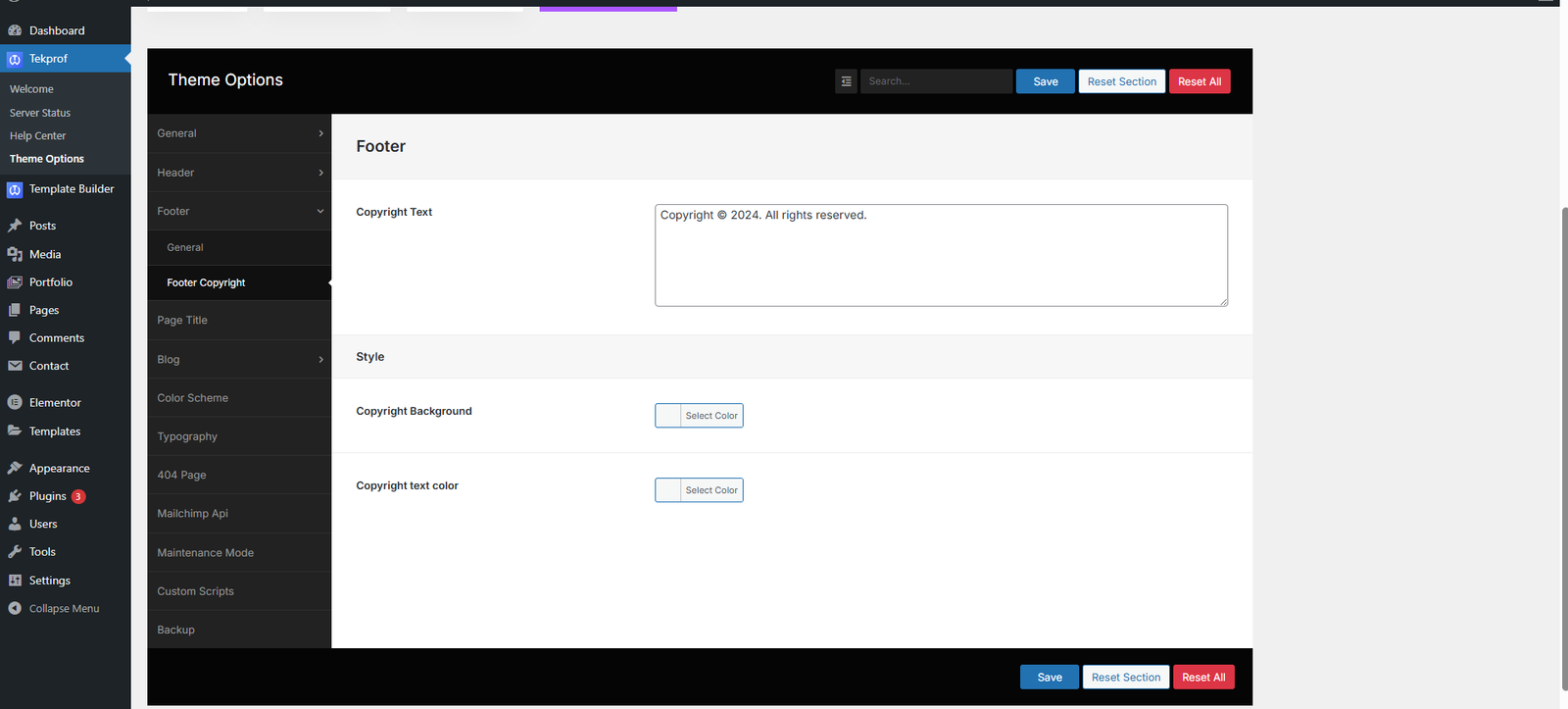The image size is (1568, 709).
Task: Click the Elementor icon
Action: tap(15, 402)
